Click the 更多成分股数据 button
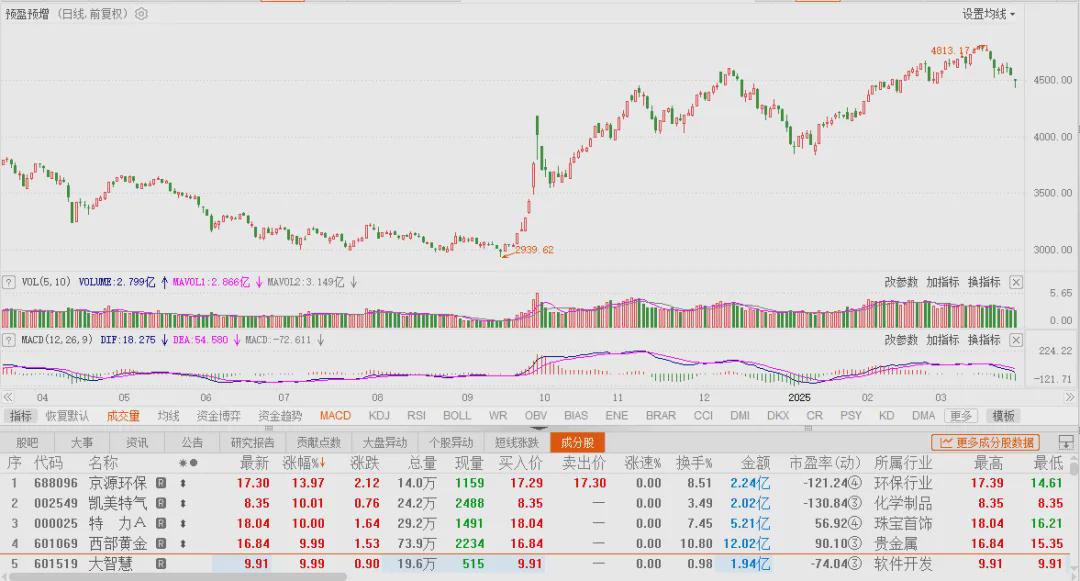The width and height of the screenshot is (1080, 581). [x=986, y=443]
